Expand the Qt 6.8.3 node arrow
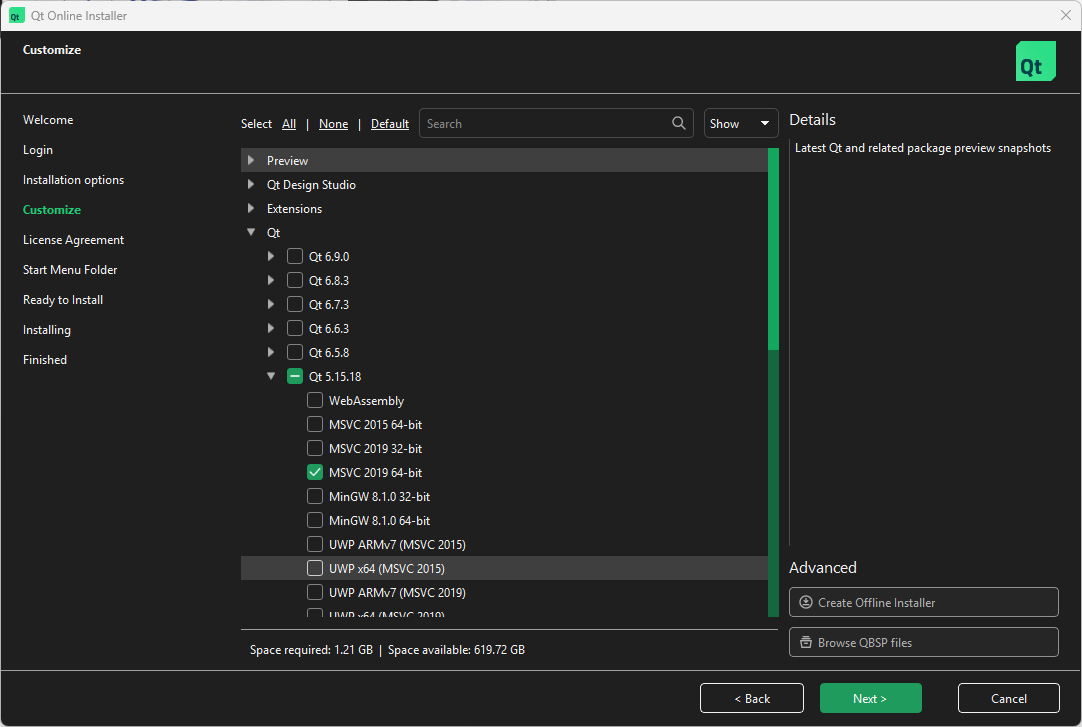1082x727 pixels. pyautogui.click(x=271, y=281)
